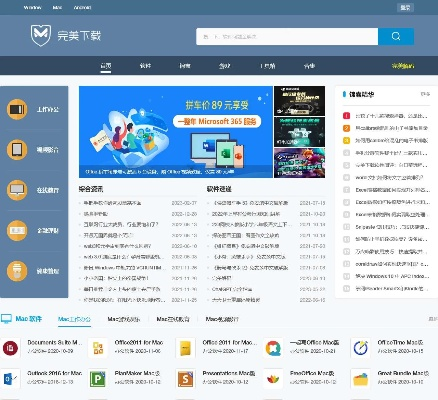Switch to the active Mac工作办公 tab
This screenshot has height=400, width=438.
pyautogui.click(x=74, y=319)
